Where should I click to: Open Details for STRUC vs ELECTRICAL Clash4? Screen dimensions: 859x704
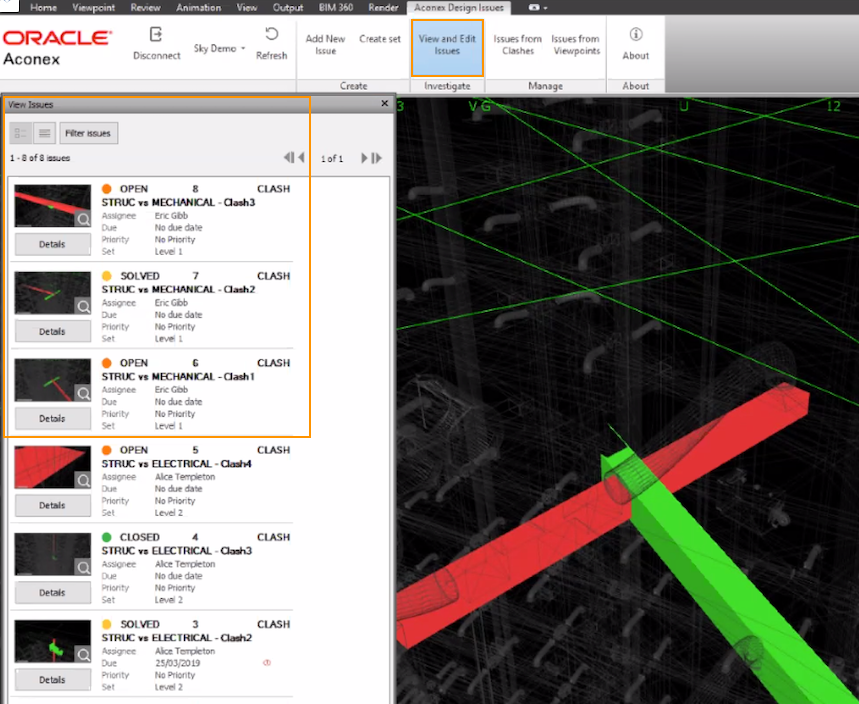click(x=53, y=506)
